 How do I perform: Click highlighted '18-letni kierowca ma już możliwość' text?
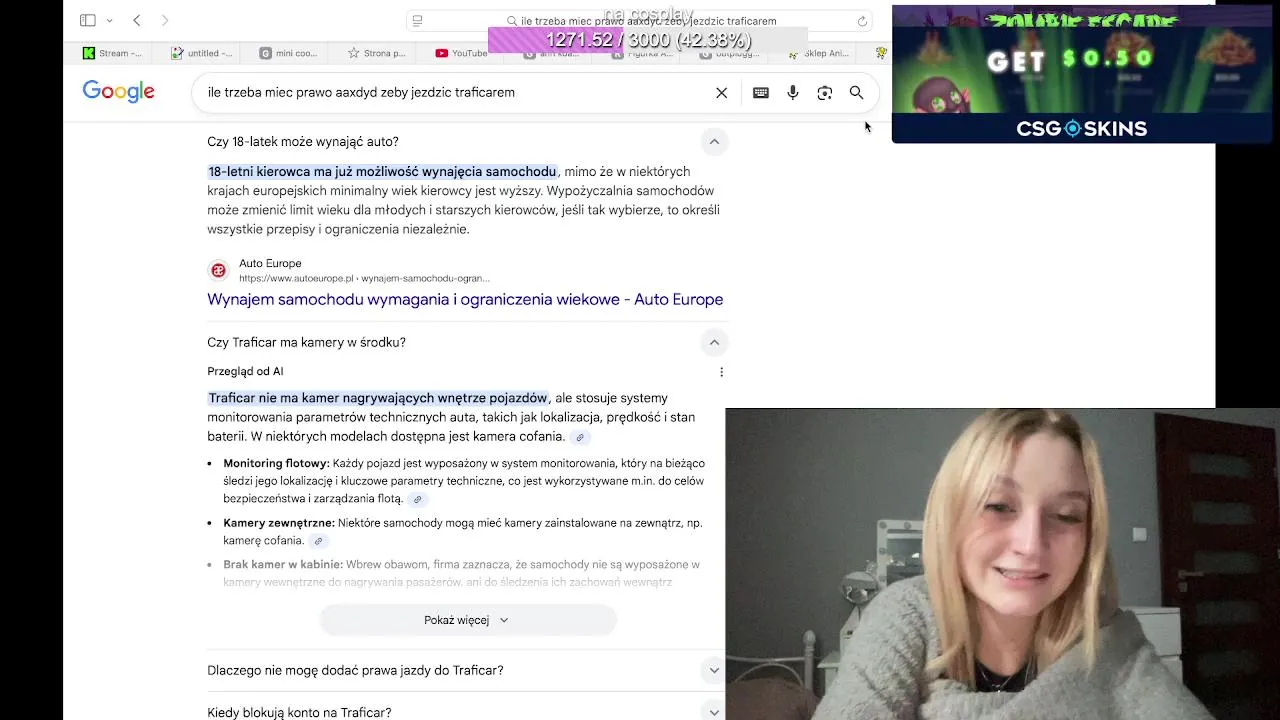click(x=382, y=172)
